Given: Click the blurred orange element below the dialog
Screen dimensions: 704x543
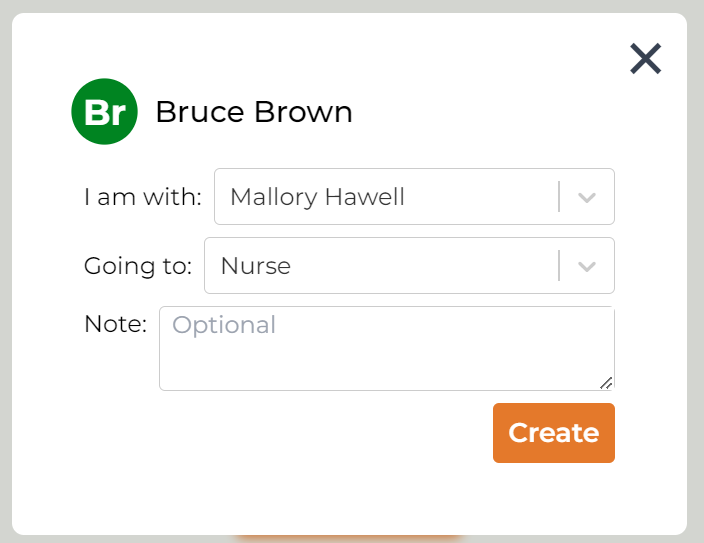Looking at the screenshot, I should pyautogui.click(x=350, y=539).
